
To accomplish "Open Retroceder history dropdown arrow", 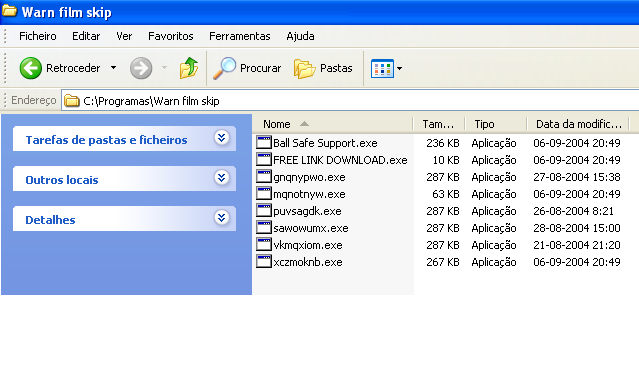I will point(113,68).
